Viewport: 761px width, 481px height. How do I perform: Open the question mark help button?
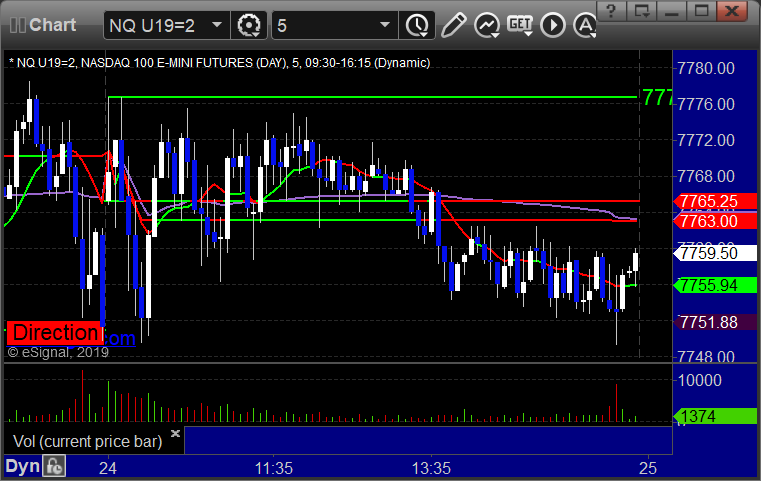pos(611,11)
